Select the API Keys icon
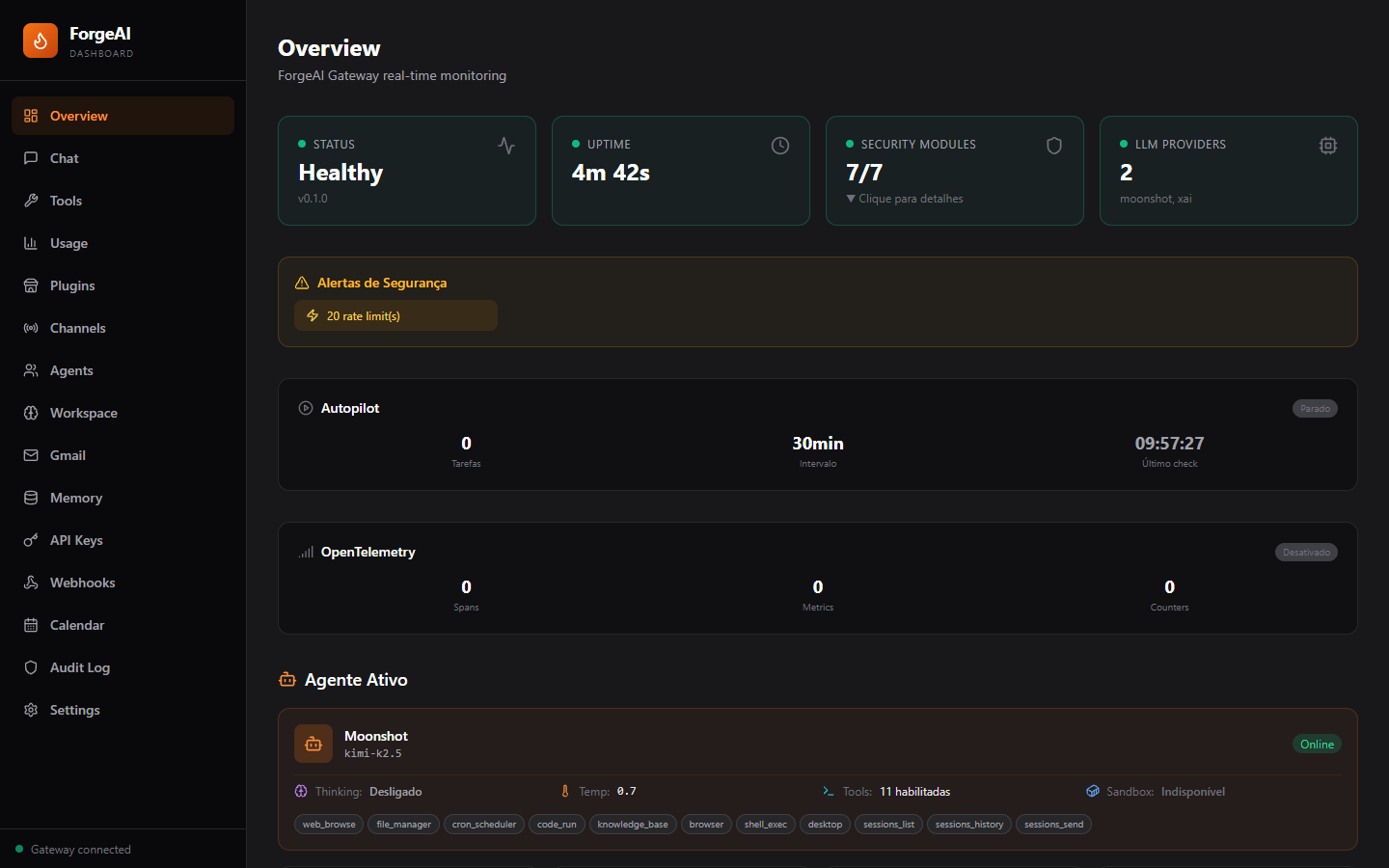1389x868 pixels. 30,539
